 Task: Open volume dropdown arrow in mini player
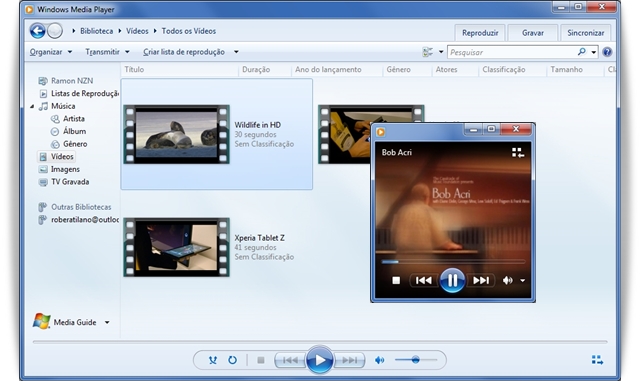pos(522,281)
